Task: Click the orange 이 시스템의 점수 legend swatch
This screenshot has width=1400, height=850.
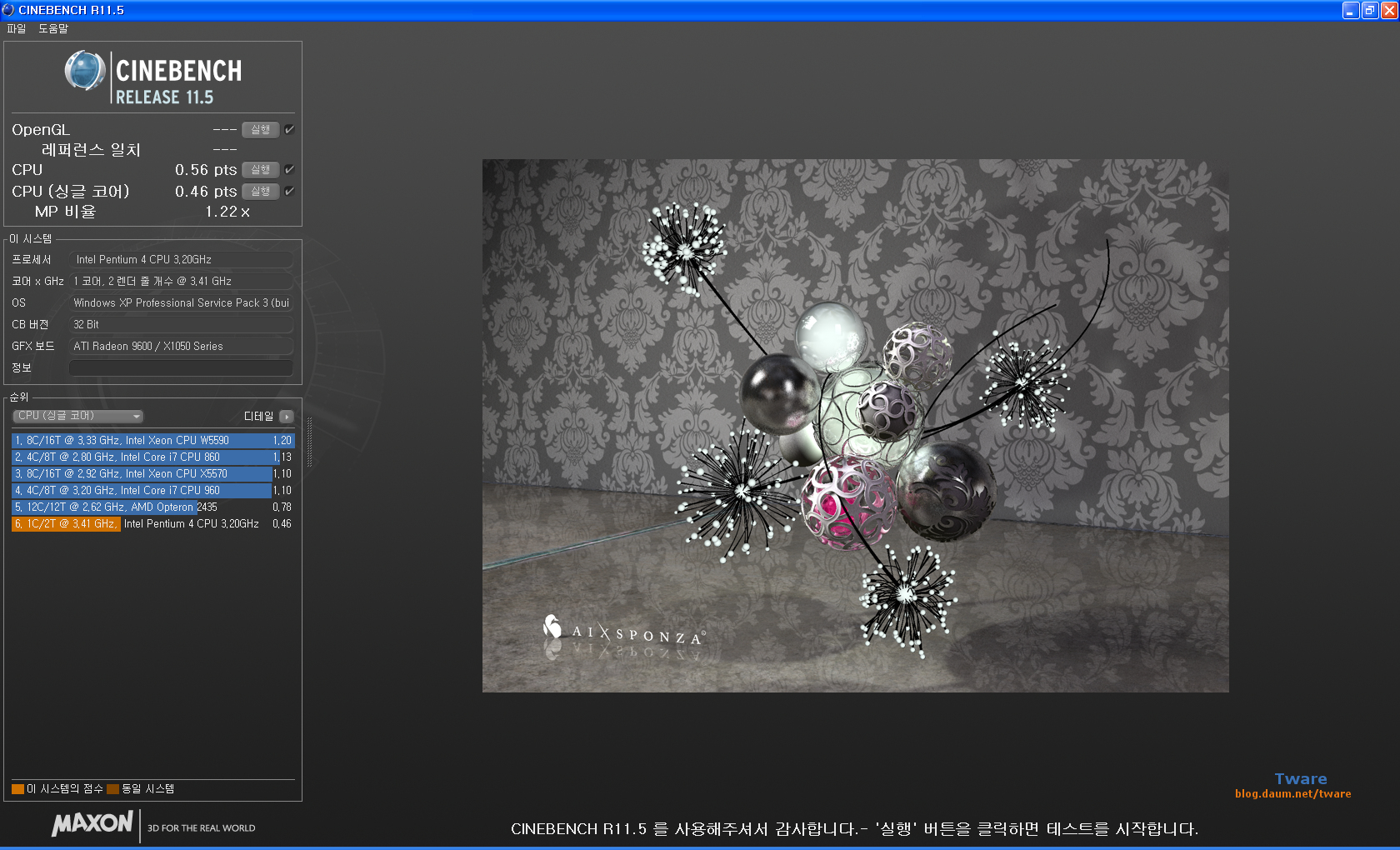Action: point(17,789)
